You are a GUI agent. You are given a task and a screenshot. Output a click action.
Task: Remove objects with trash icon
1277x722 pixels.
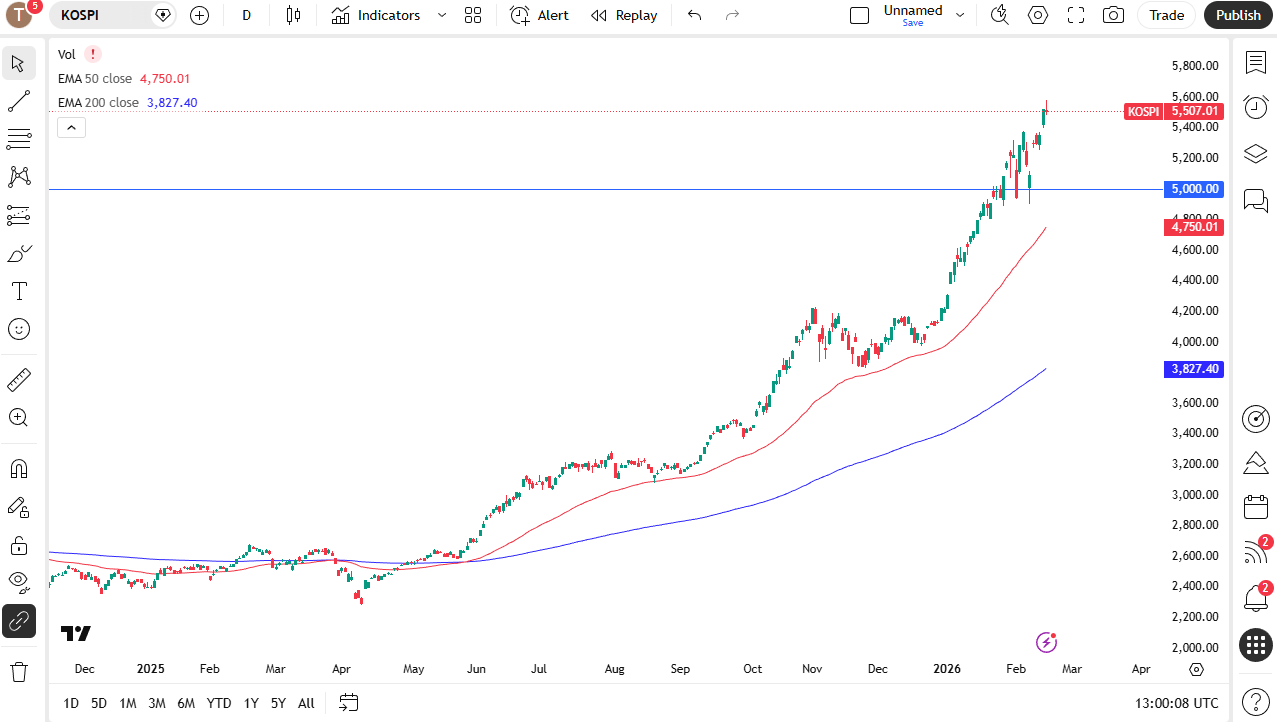coord(18,671)
